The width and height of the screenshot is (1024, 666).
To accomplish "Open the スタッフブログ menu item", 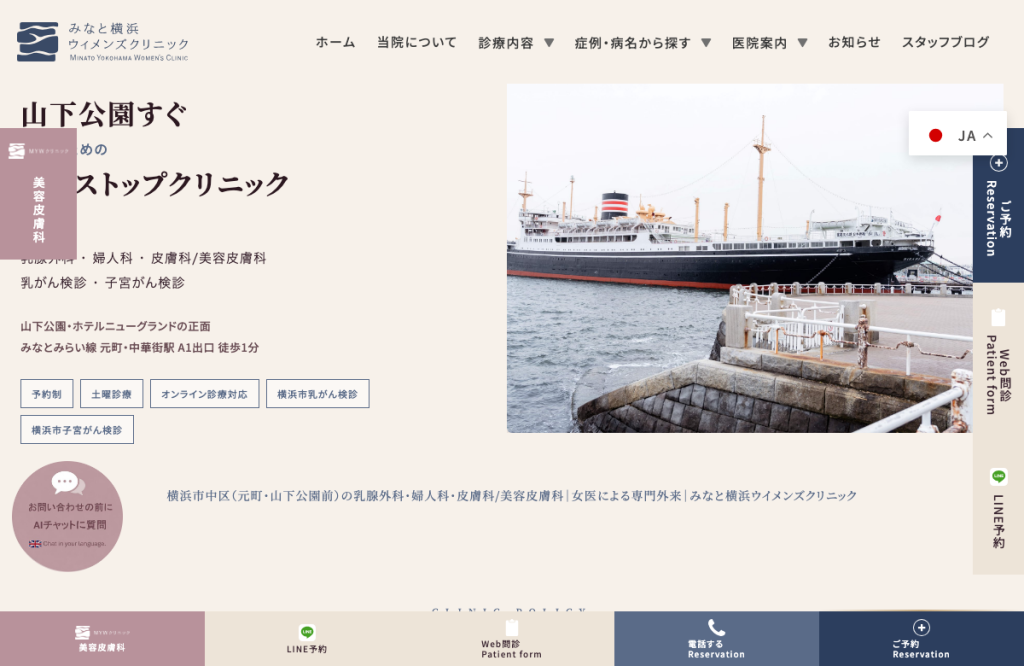I will (946, 42).
